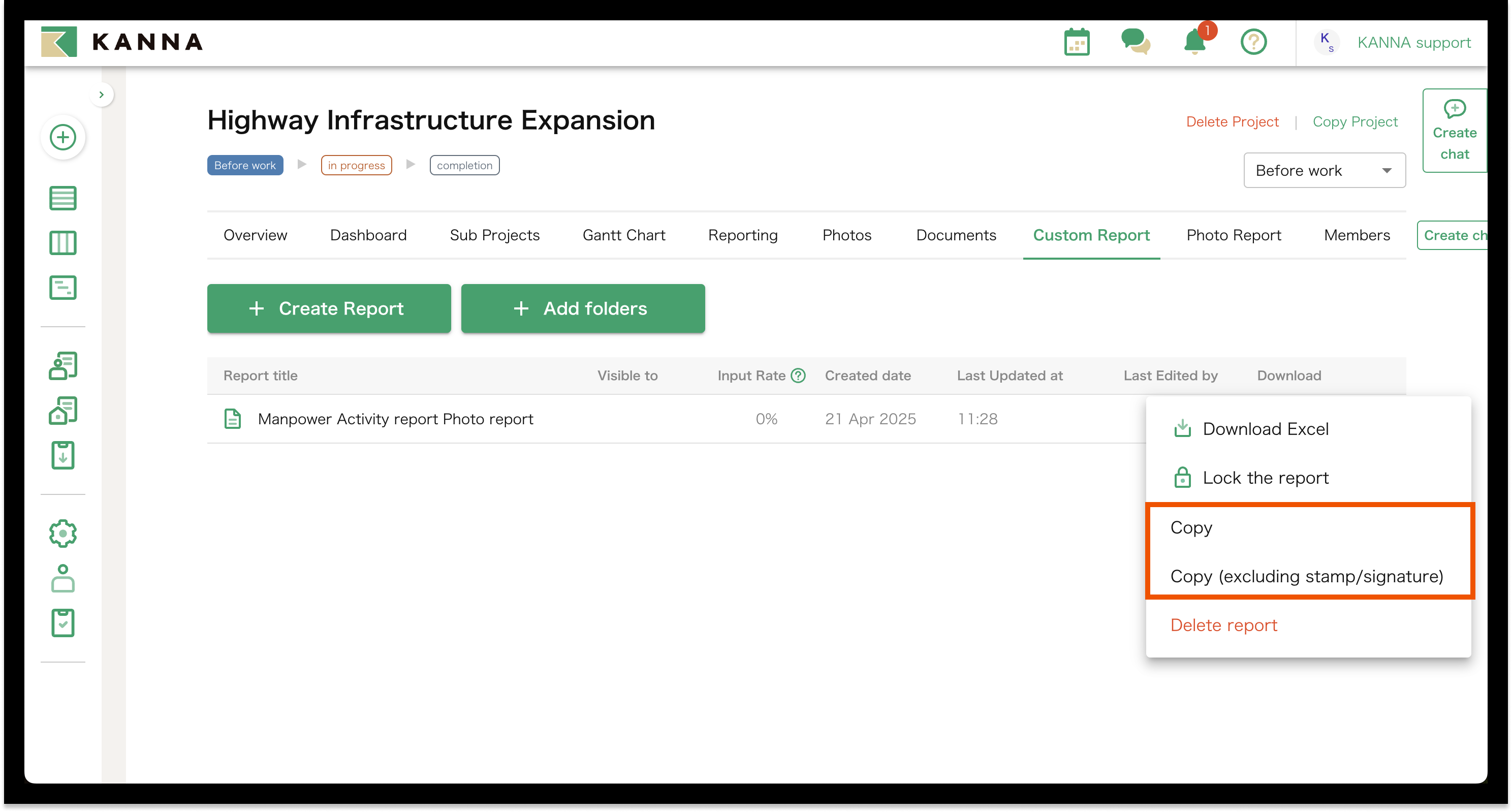This screenshot has height=812, width=1512.
Task: Choose Lock the report option
Action: click(1266, 477)
